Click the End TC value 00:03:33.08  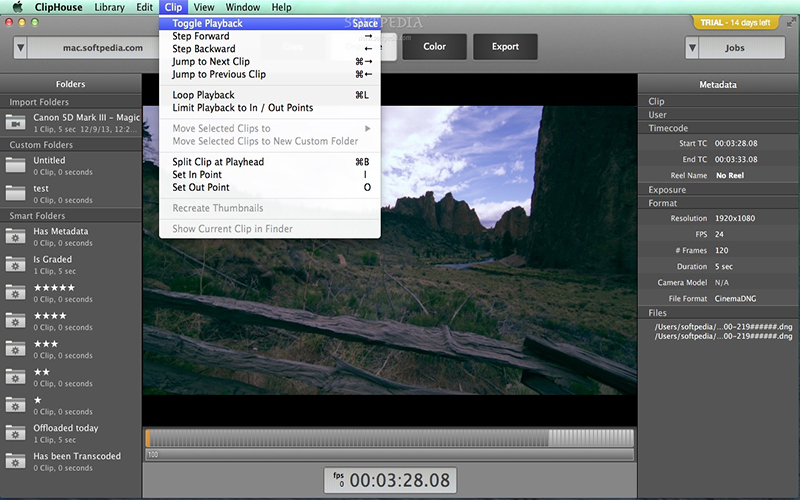click(736, 159)
